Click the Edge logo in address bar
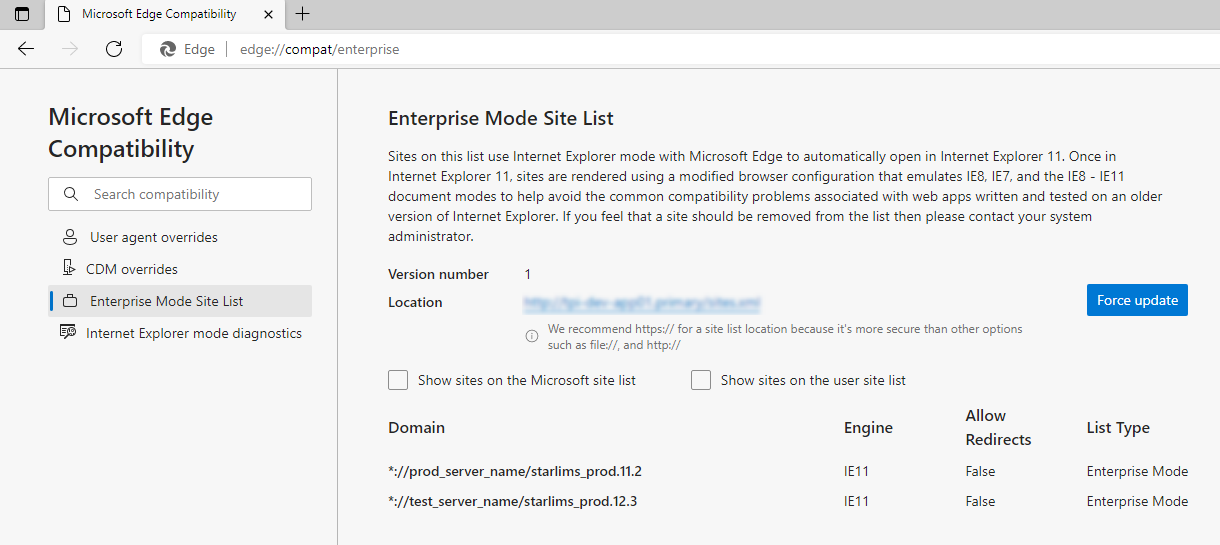Screen dimensions: 1220x545 pos(168,49)
